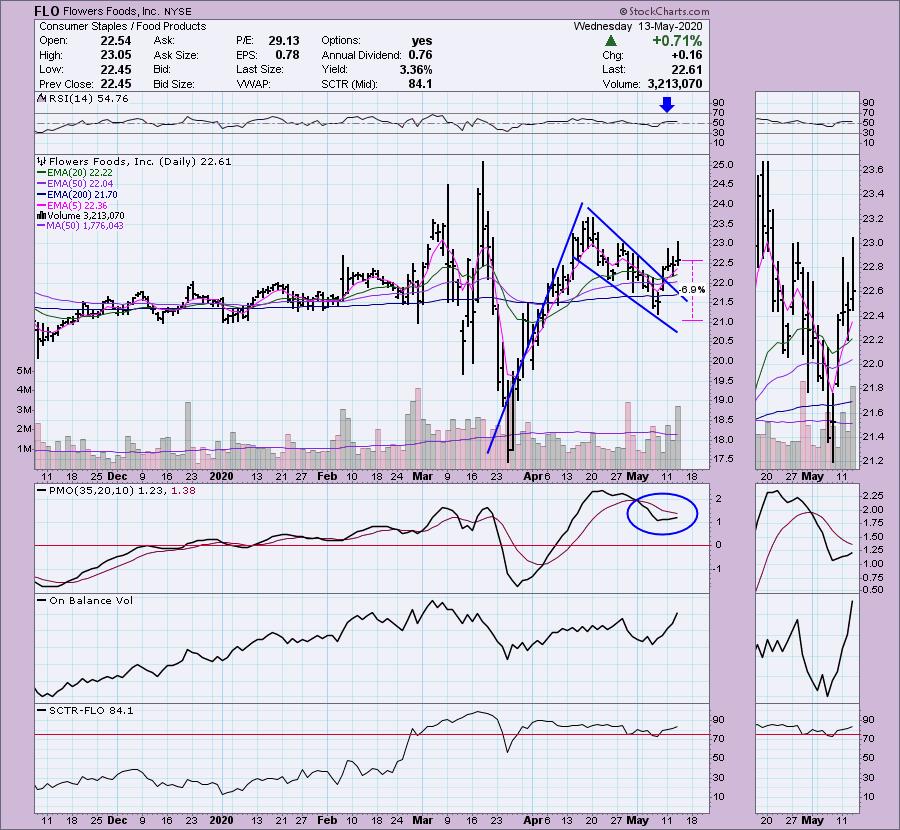Click the EPS value 0.78
The width and height of the screenshot is (900, 830).
tap(287, 55)
